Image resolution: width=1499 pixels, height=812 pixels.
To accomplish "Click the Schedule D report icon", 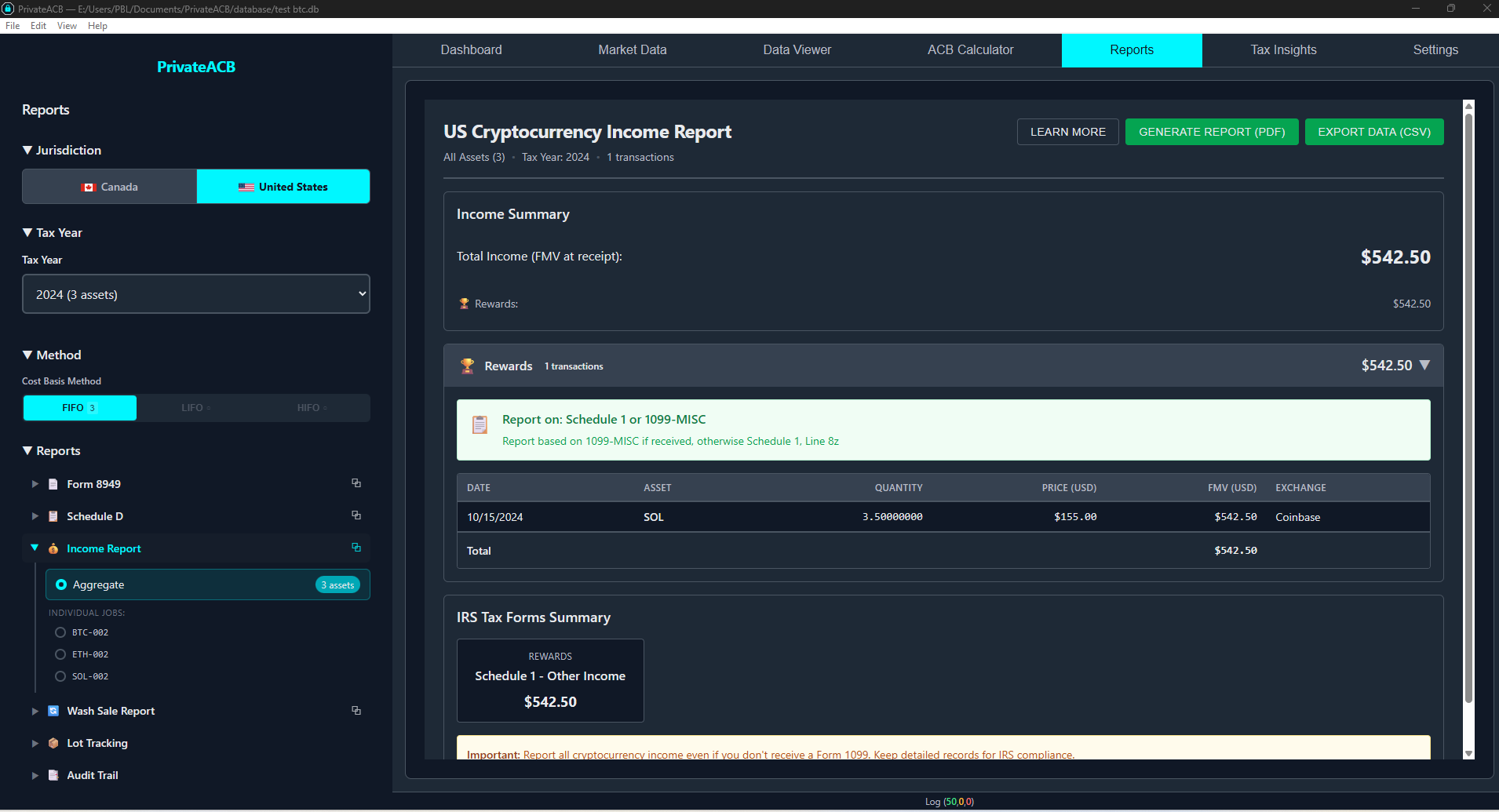I will 53,516.
